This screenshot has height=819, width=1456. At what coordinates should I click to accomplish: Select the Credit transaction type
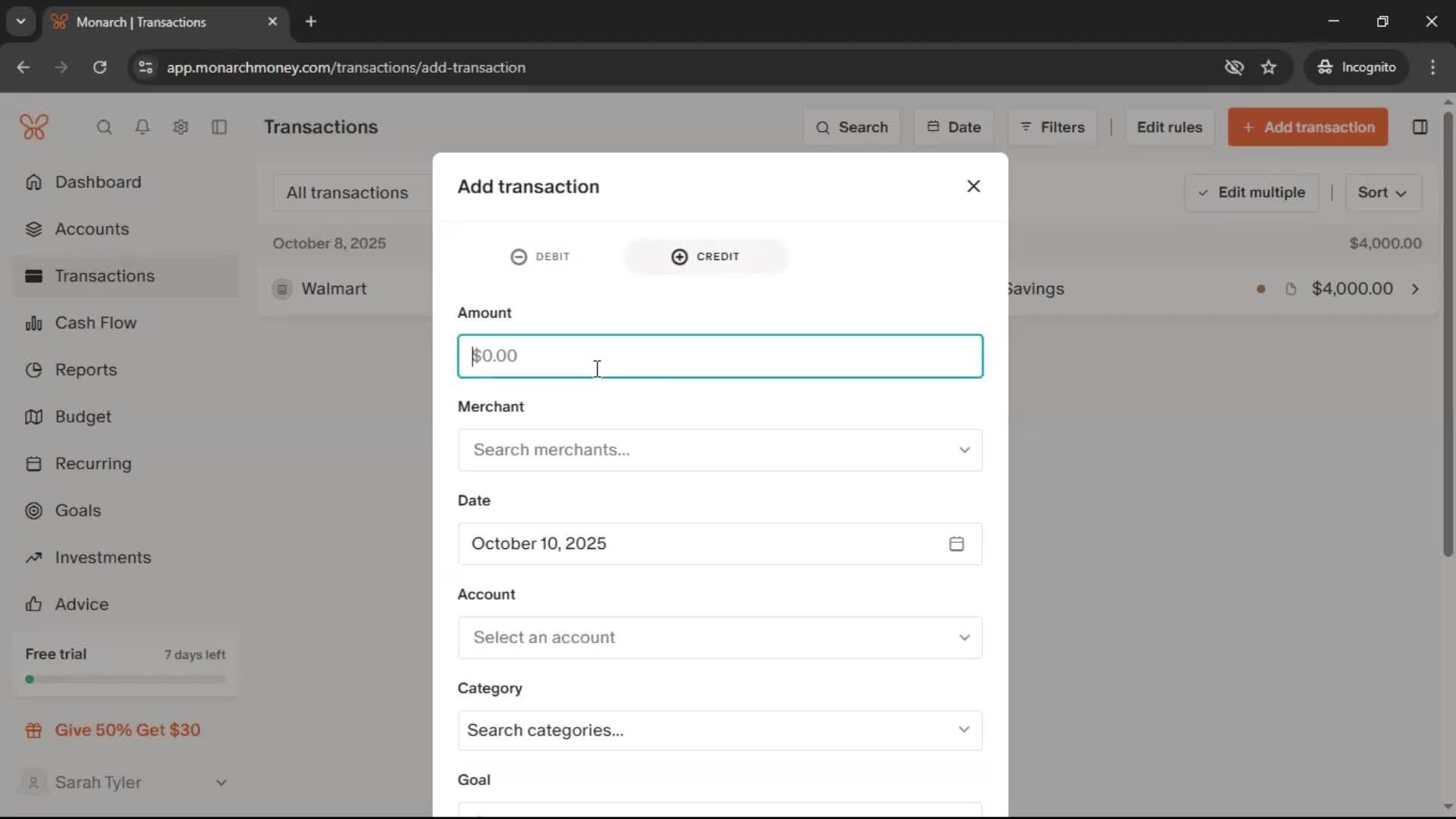[705, 256]
